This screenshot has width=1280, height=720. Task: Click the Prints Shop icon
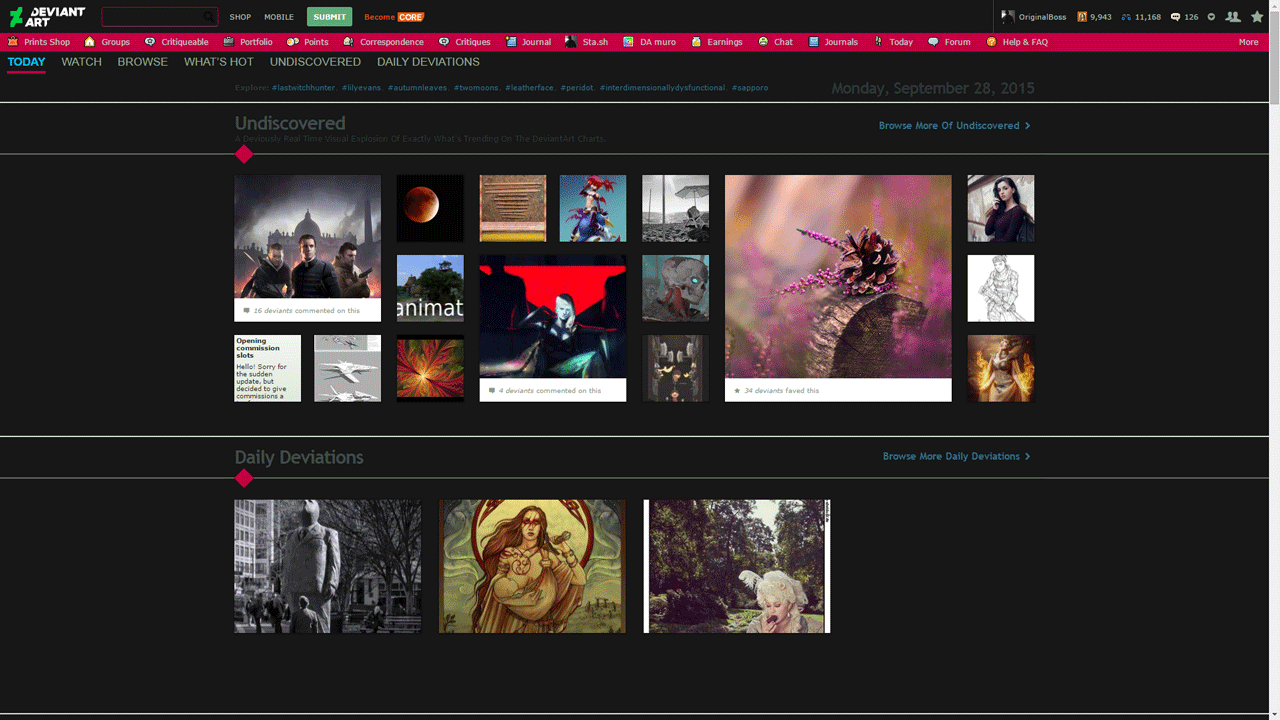click(13, 42)
